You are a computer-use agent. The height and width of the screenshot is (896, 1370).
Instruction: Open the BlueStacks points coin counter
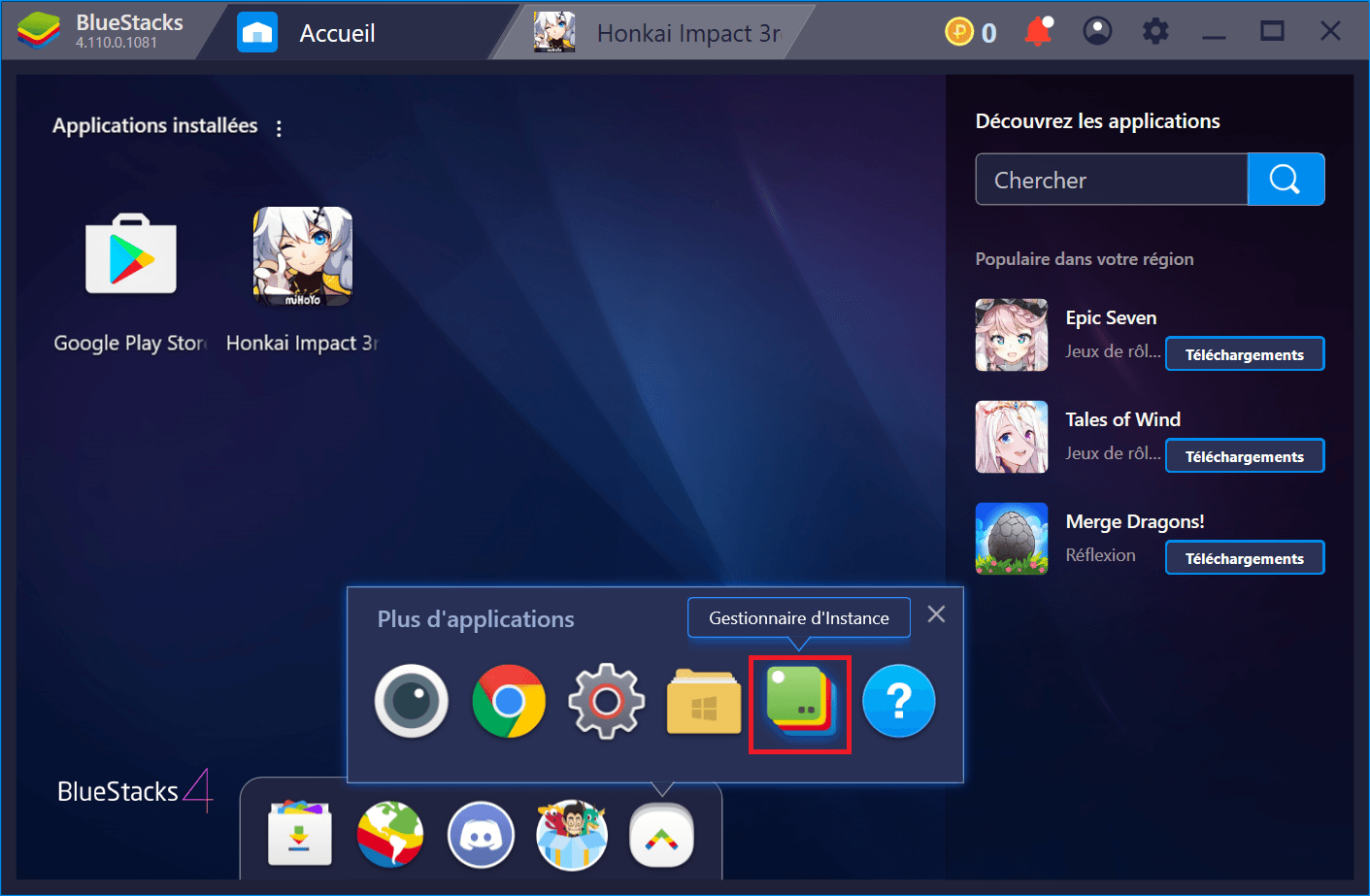pyautogui.click(x=971, y=32)
